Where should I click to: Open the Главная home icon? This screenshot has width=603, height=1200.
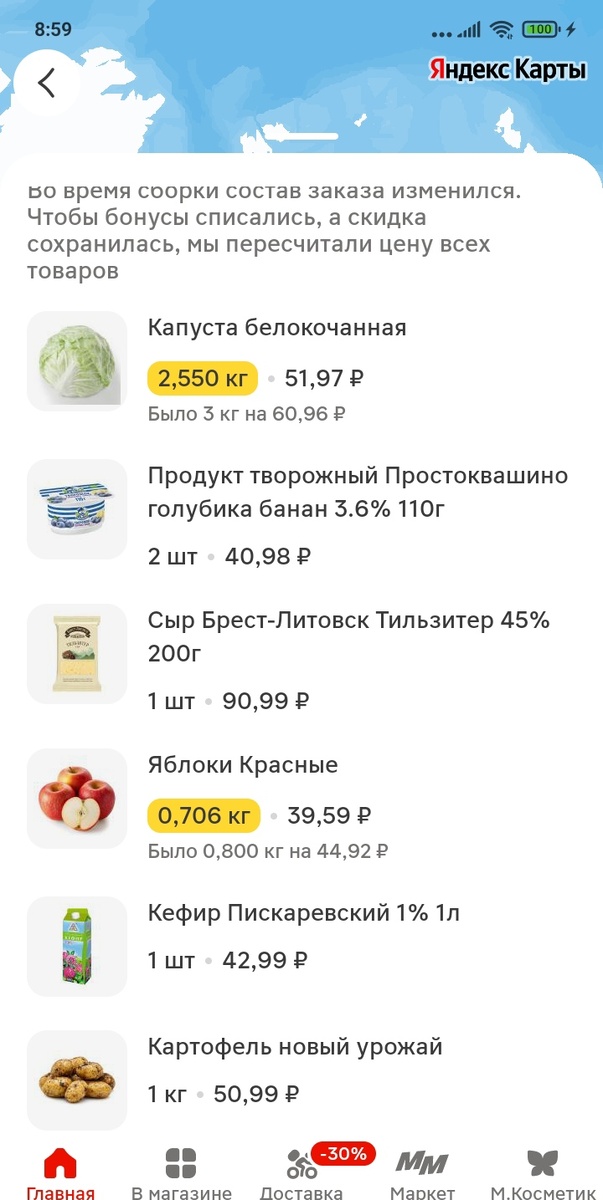coord(60,1163)
